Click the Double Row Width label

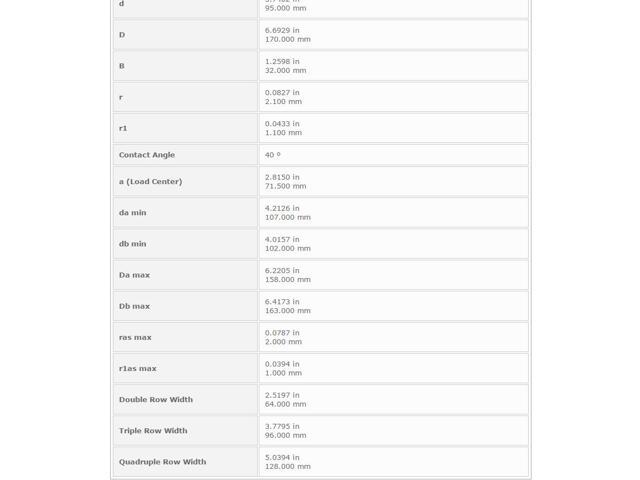[x=156, y=400]
